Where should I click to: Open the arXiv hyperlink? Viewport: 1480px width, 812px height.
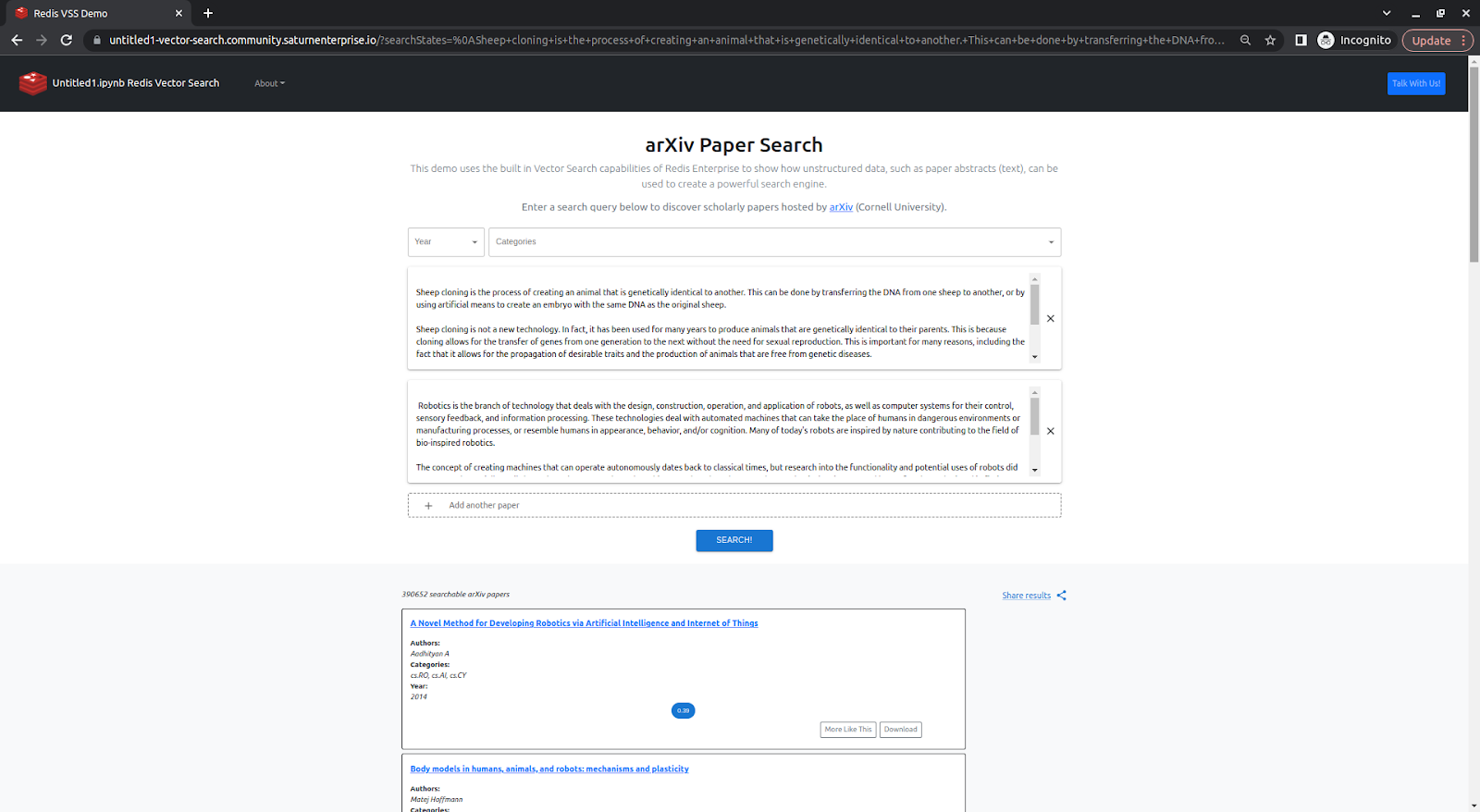[841, 207]
